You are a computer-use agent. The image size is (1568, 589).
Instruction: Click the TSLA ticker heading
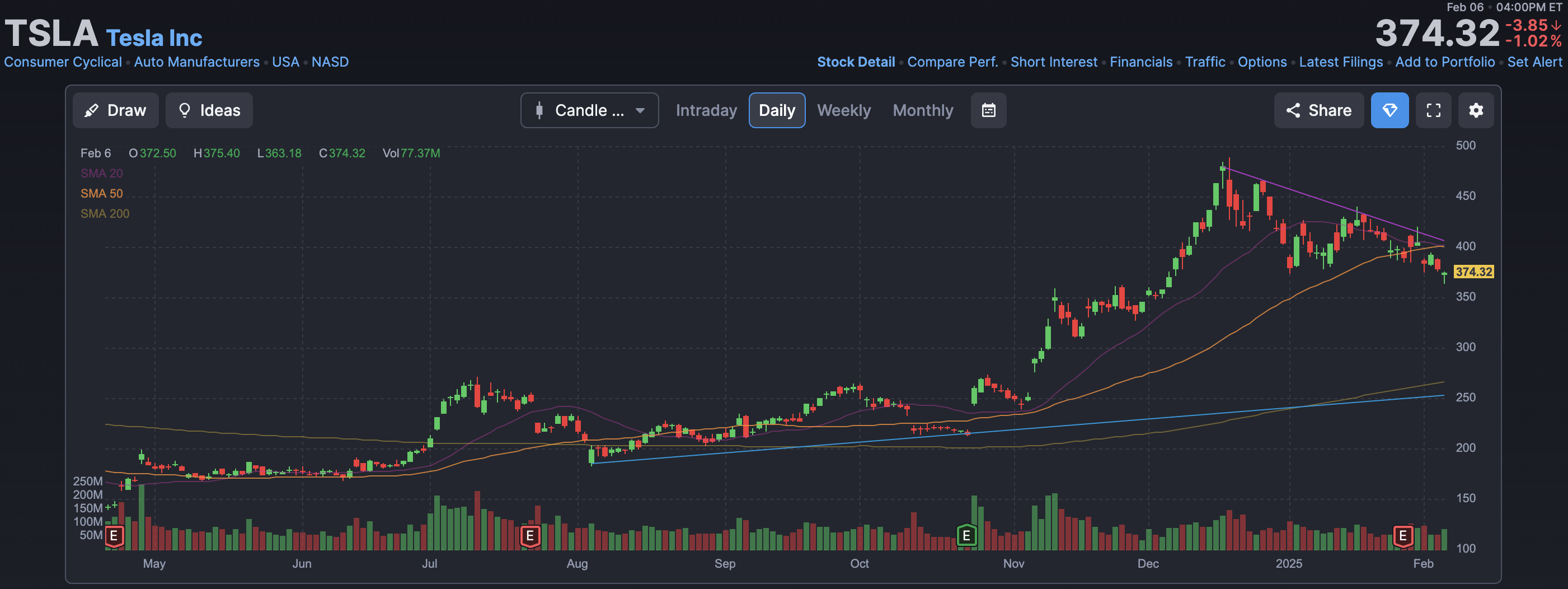(x=51, y=33)
